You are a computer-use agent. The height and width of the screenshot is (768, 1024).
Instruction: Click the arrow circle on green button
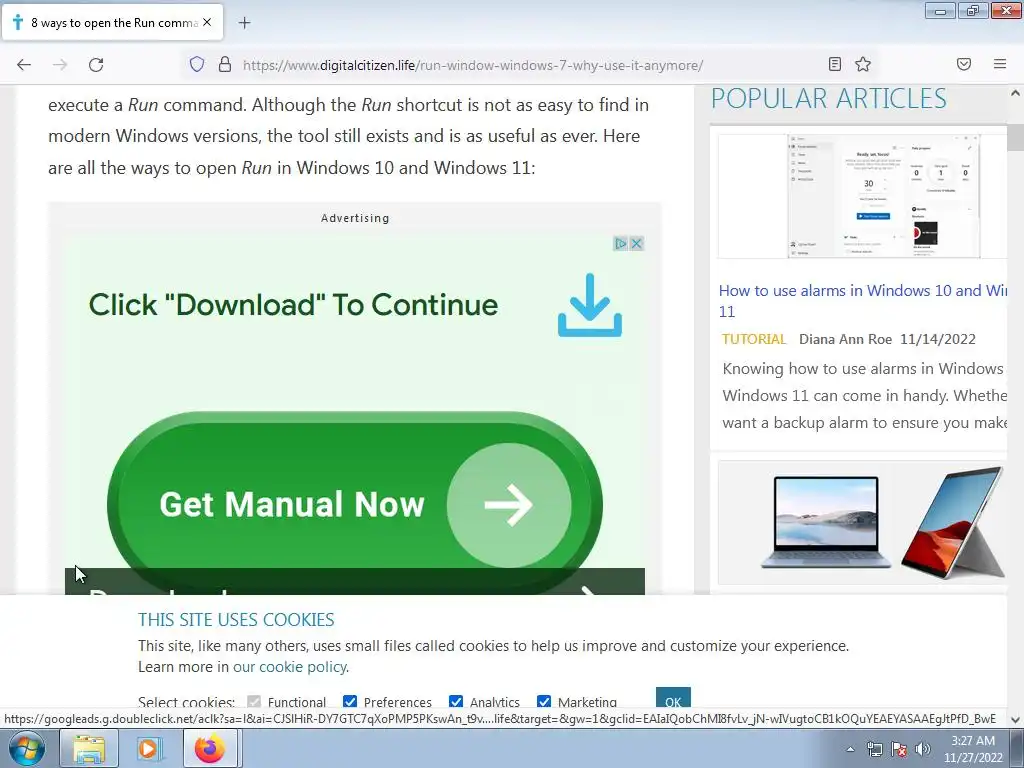click(x=509, y=505)
